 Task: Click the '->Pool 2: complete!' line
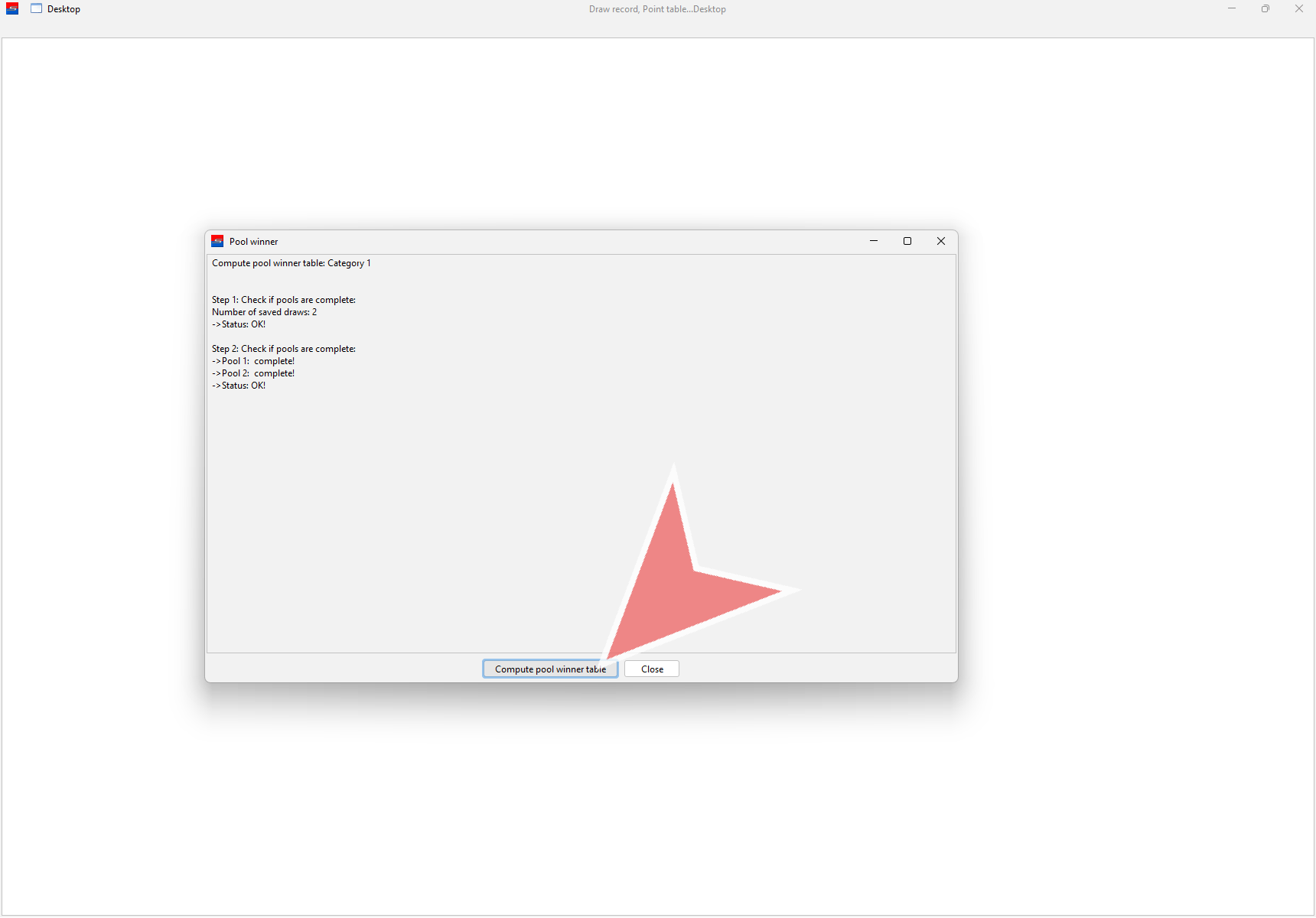pyautogui.click(x=253, y=373)
